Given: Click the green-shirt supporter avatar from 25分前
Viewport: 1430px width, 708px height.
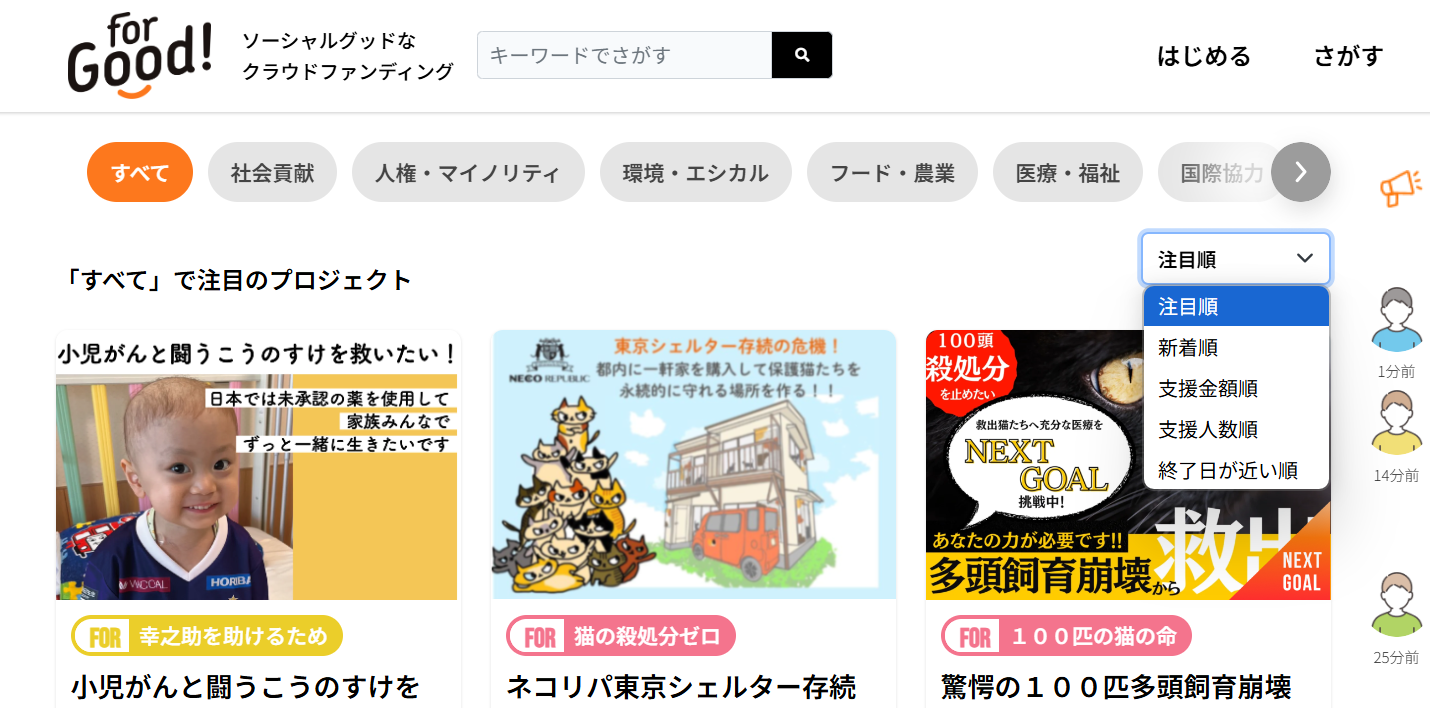Looking at the screenshot, I should coord(1396,605).
